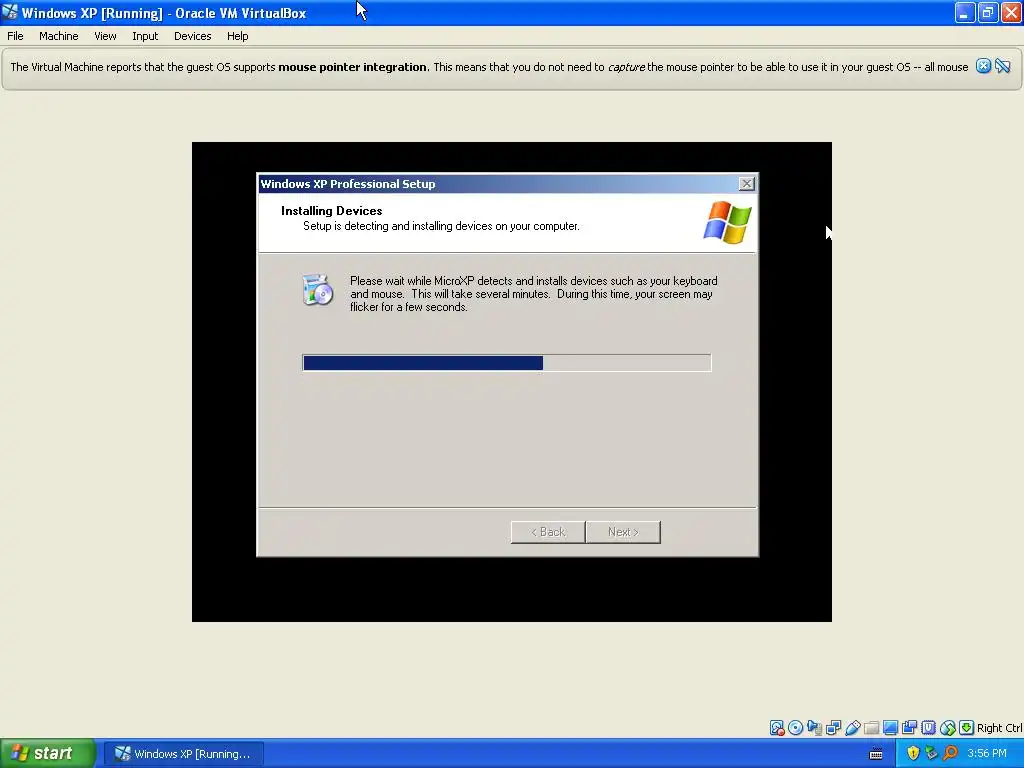Viewport: 1024px width, 768px height.
Task: Click the safely remove hardware tray icon
Action: (x=931, y=753)
